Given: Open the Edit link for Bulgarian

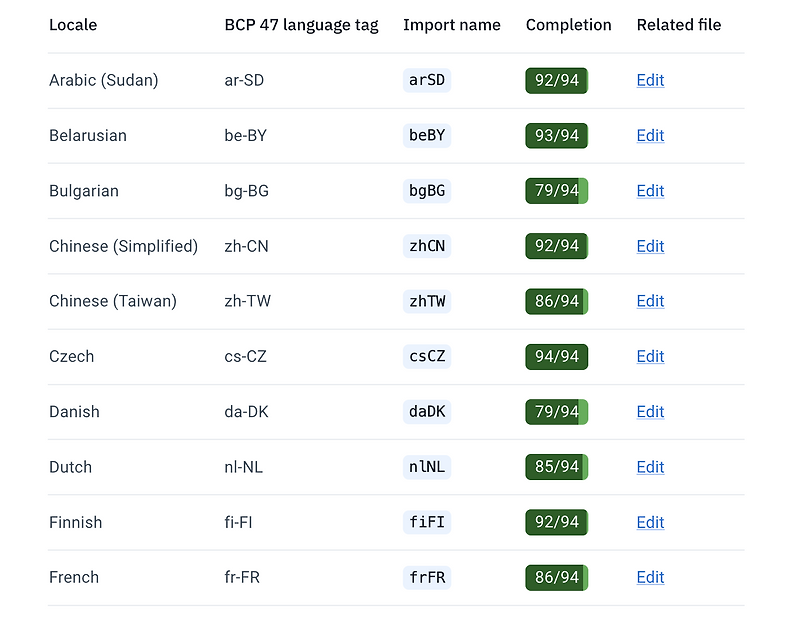Looking at the screenshot, I should 650,191.
